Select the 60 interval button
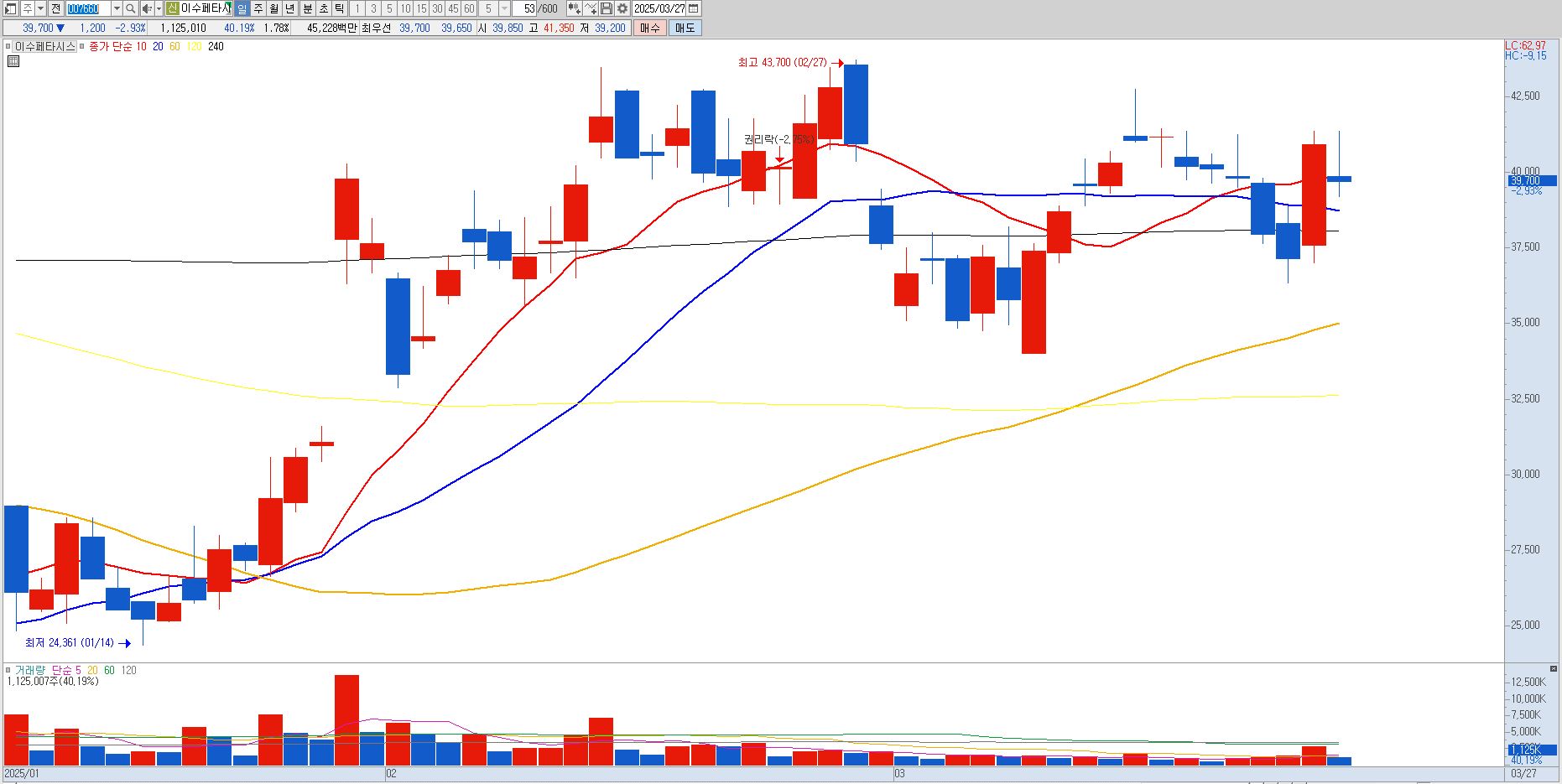1562x784 pixels. pos(469,8)
